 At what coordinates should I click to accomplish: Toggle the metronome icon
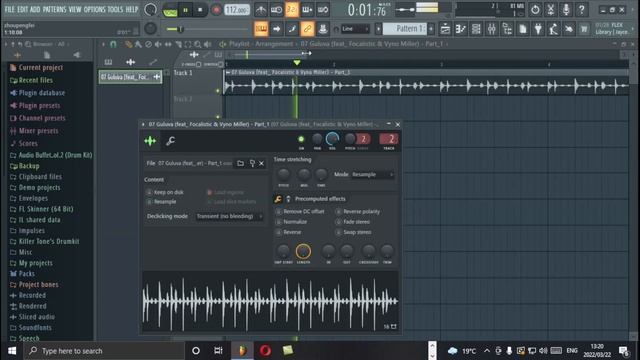[260, 10]
